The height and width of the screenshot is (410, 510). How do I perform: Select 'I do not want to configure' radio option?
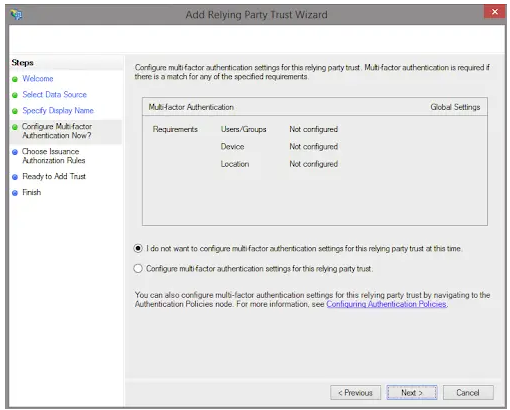coord(138,249)
